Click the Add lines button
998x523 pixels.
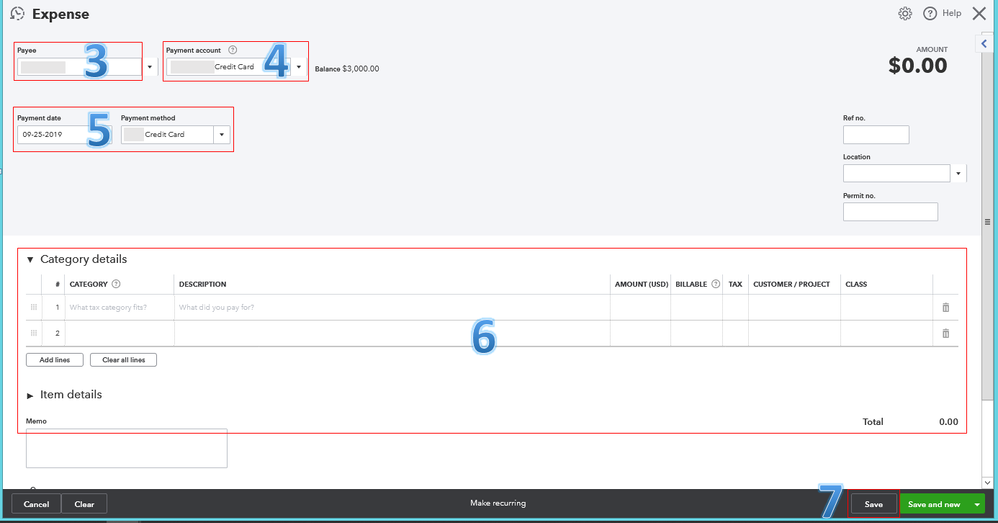click(55, 359)
